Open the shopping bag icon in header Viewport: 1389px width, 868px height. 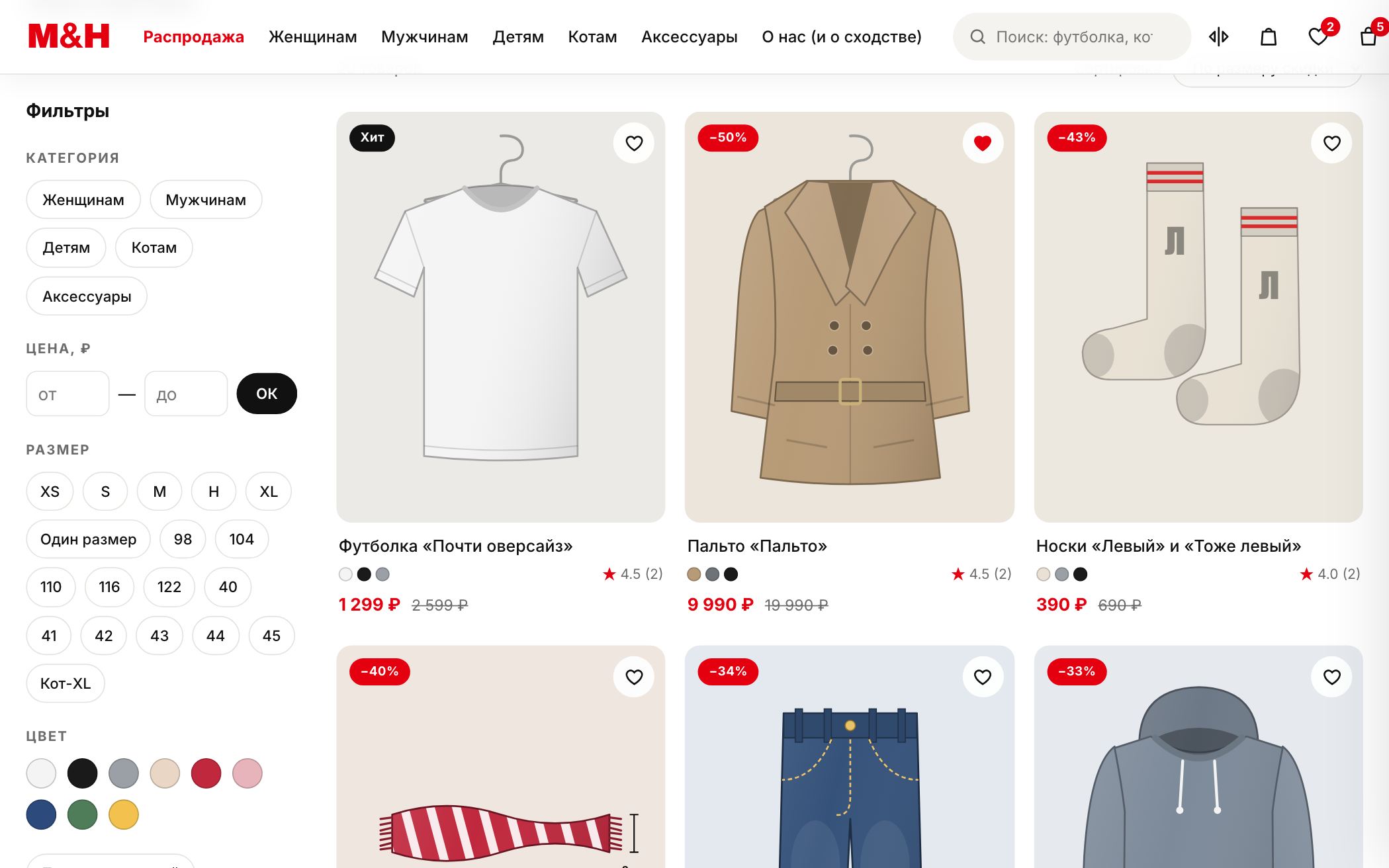coord(1268,37)
